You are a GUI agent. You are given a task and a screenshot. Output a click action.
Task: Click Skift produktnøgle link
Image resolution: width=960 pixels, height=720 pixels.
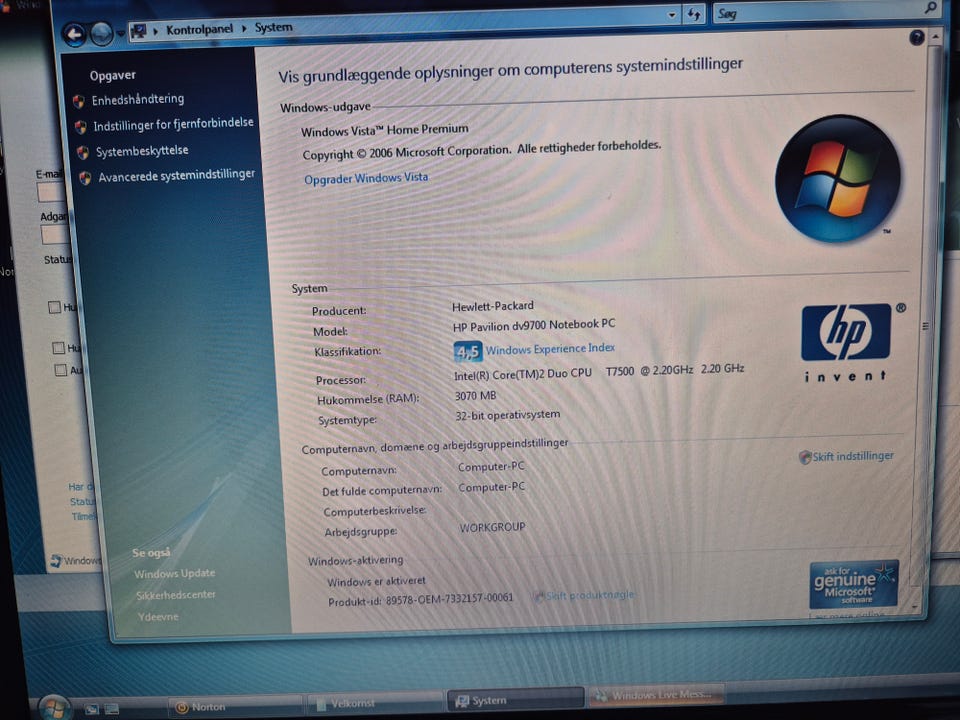(x=590, y=594)
